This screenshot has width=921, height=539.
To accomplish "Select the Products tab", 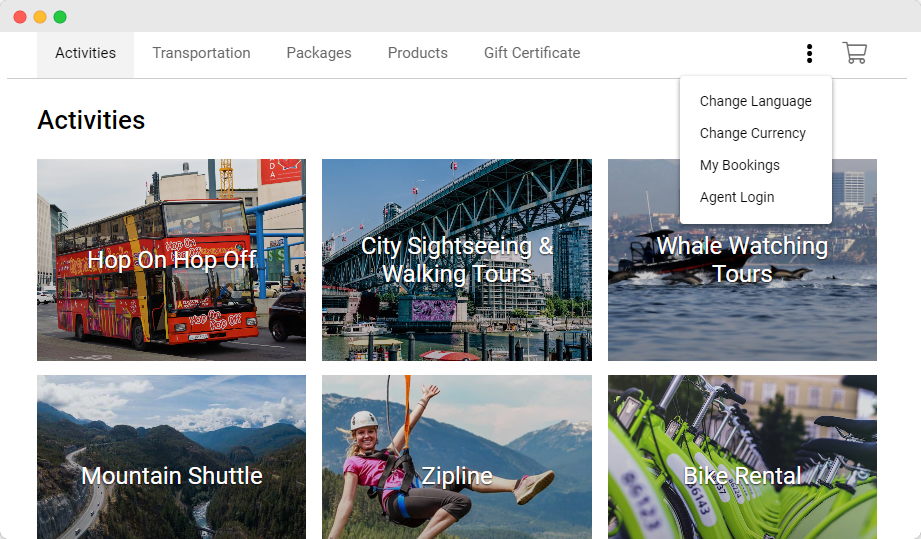I will (418, 54).
